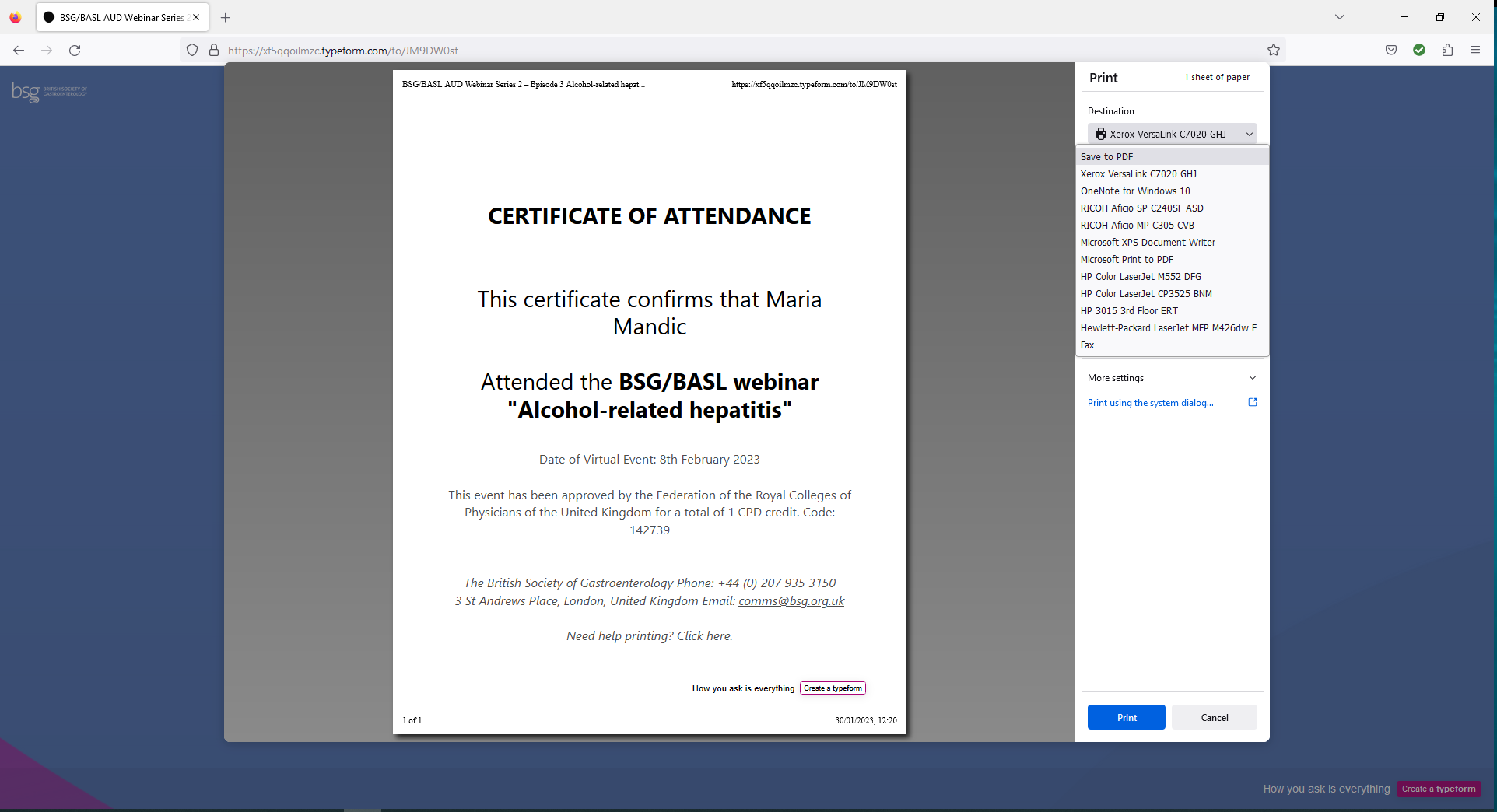
Task: Choose Save to PDF destination
Action: 1172,156
